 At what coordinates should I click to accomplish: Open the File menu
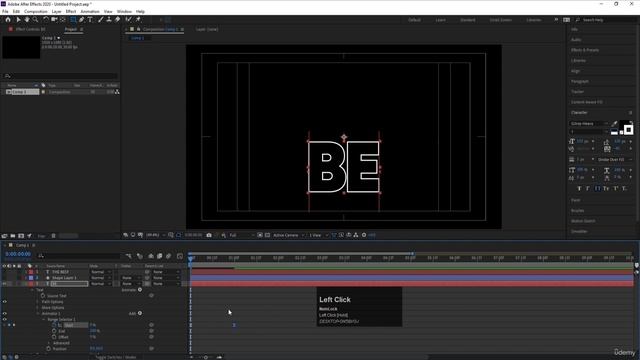point(5,11)
